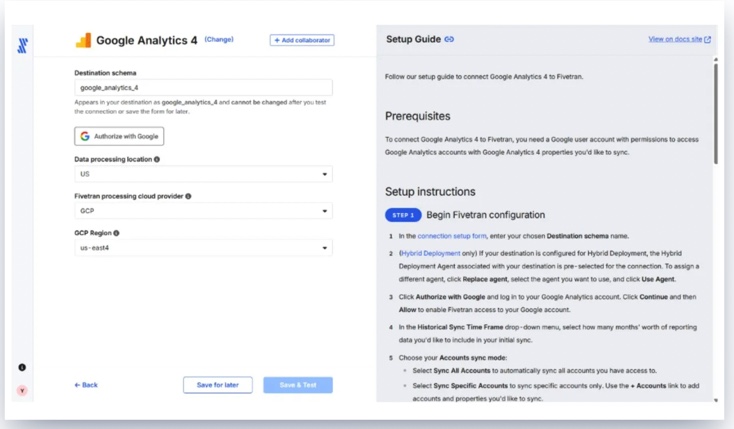Open the user avatar in left sidebar

click(x=22, y=391)
